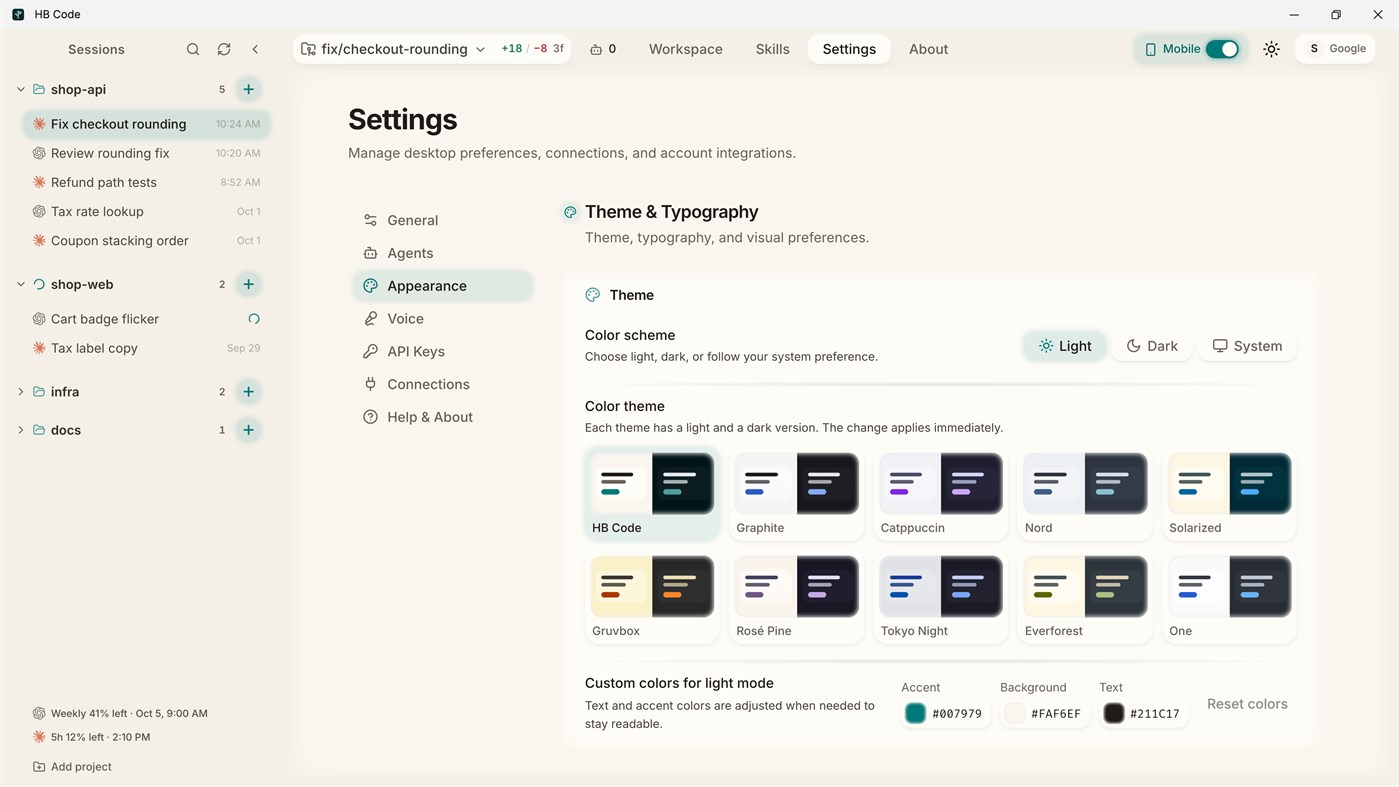Open the Google account button
Screen dimensions: 1399x787
pos(1335,49)
